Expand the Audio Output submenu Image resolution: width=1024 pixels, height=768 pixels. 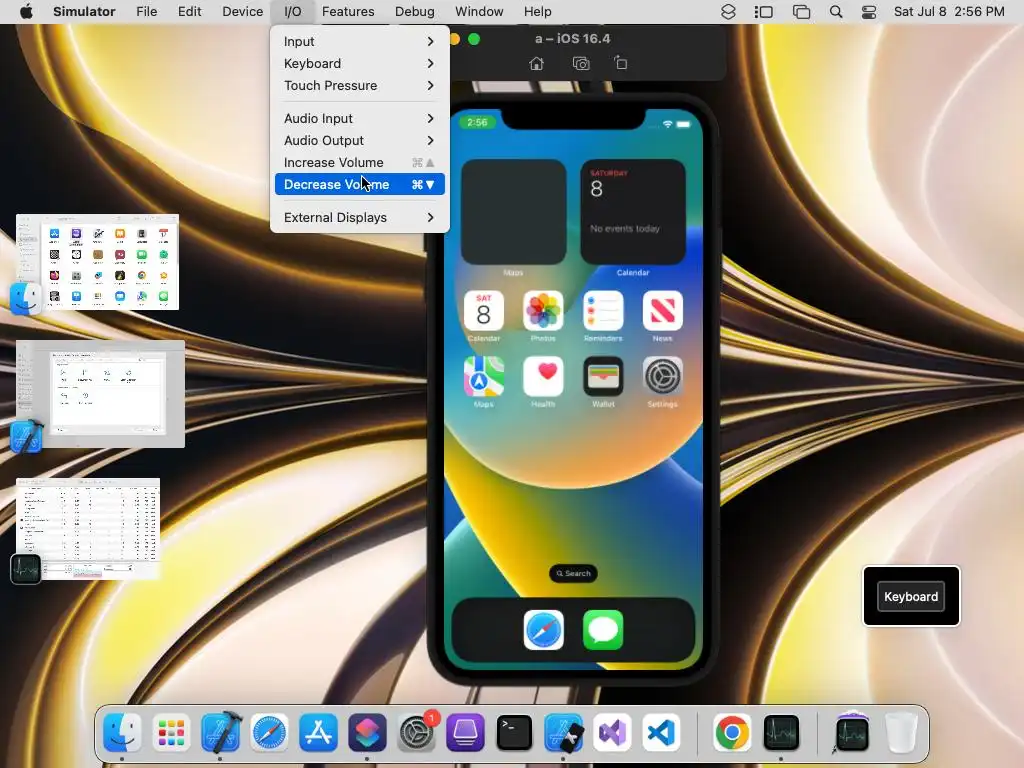pyautogui.click(x=359, y=140)
